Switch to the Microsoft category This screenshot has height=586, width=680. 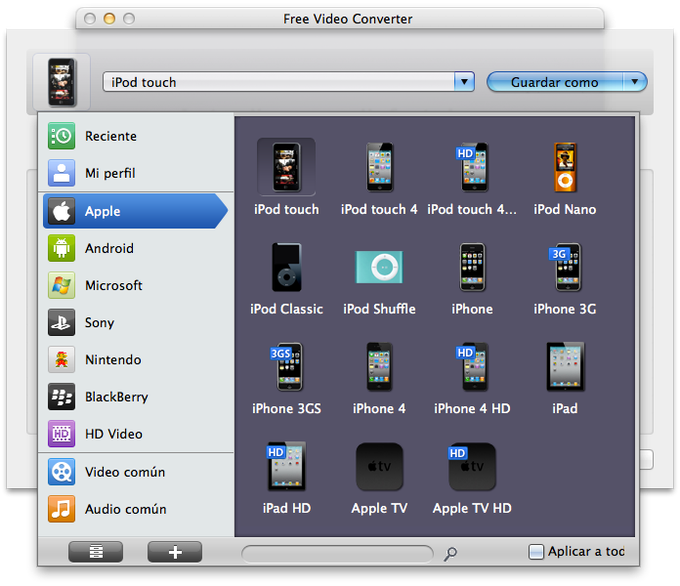136,285
